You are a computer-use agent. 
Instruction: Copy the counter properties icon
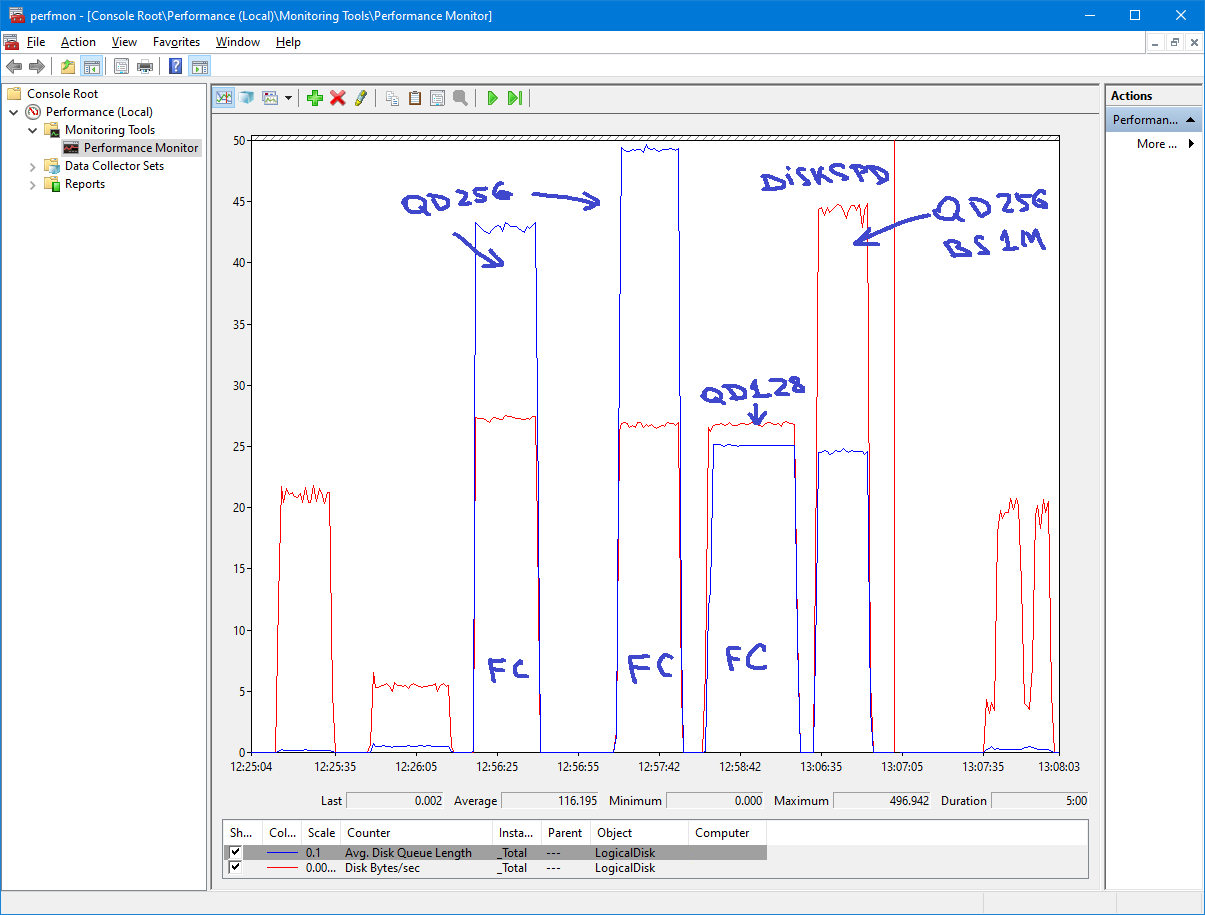392,97
